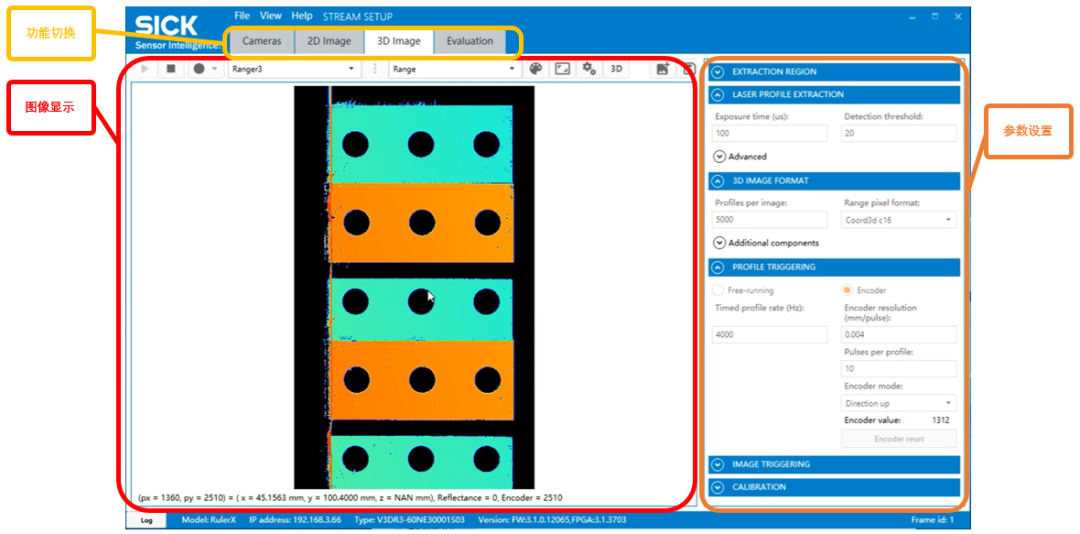Open the File menu
This screenshot has height=534, width=1080.
(242, 16)
